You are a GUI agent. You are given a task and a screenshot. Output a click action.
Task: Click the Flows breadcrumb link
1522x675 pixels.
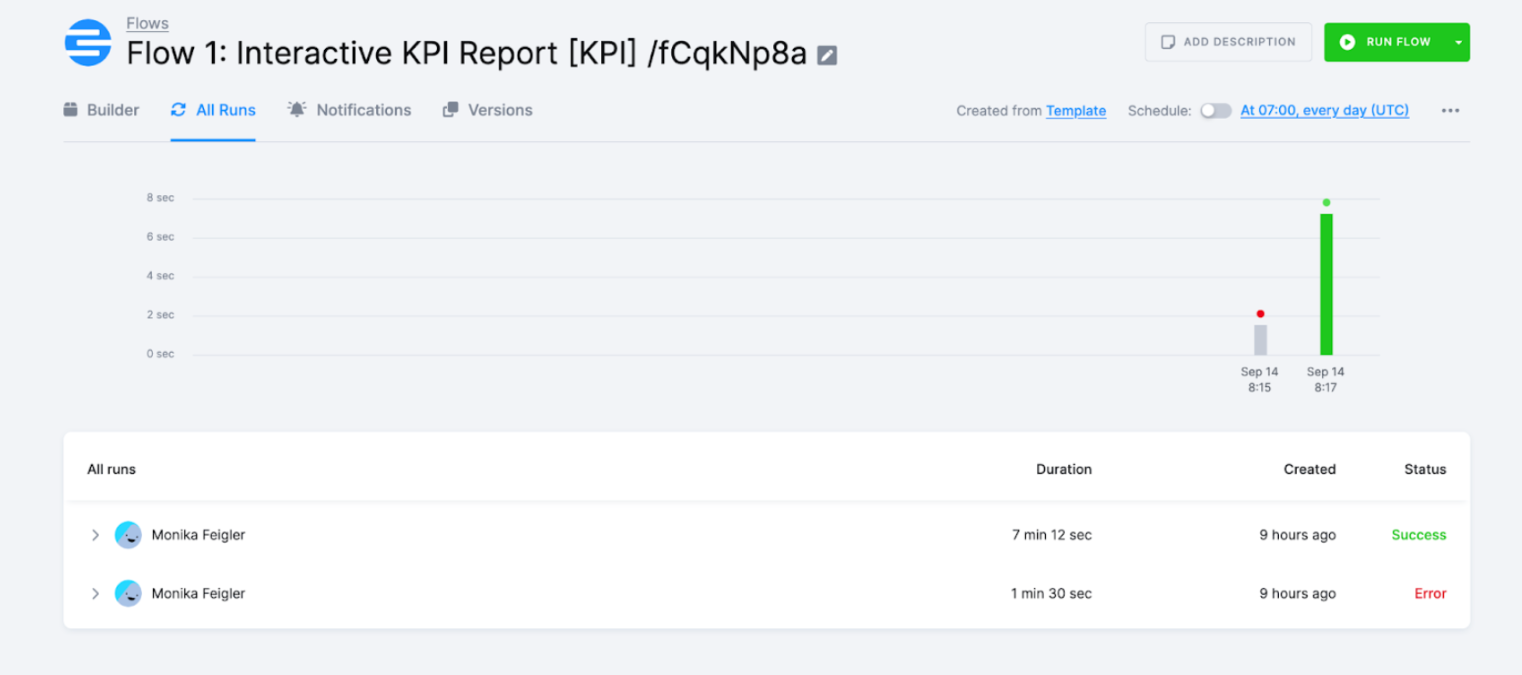click(146, 22)
